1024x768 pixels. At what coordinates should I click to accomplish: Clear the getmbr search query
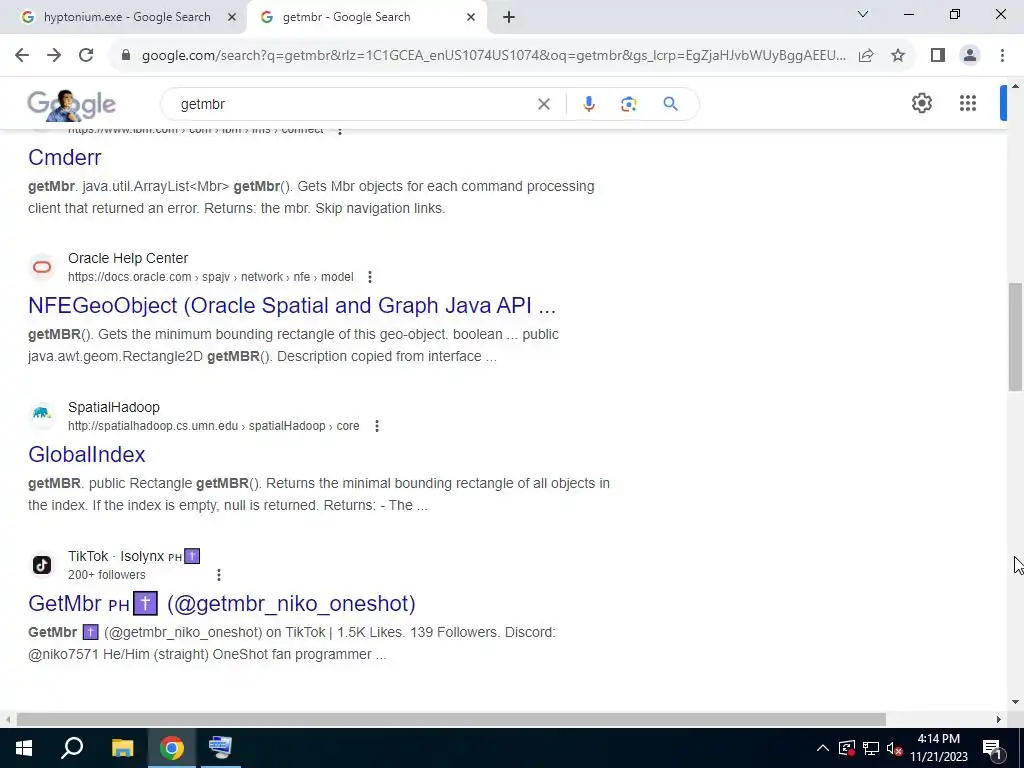point(543,104)
